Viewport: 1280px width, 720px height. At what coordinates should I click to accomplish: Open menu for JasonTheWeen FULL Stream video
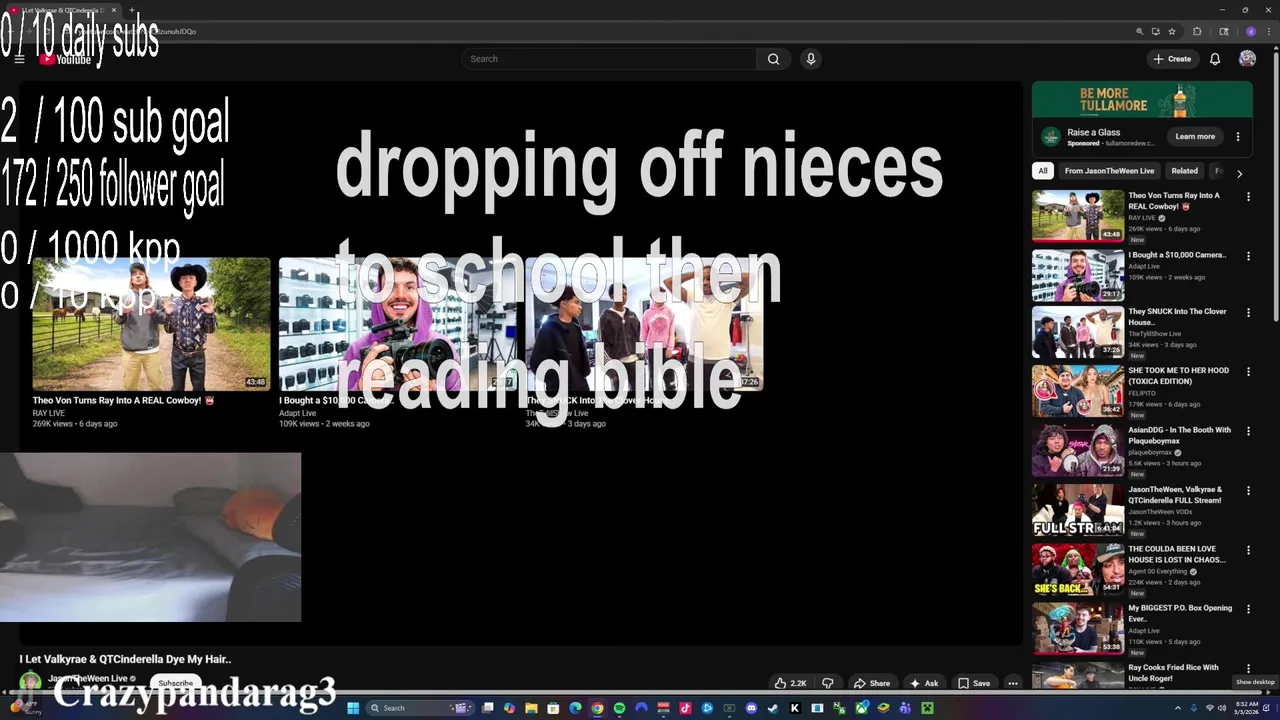coord(1248,491)
